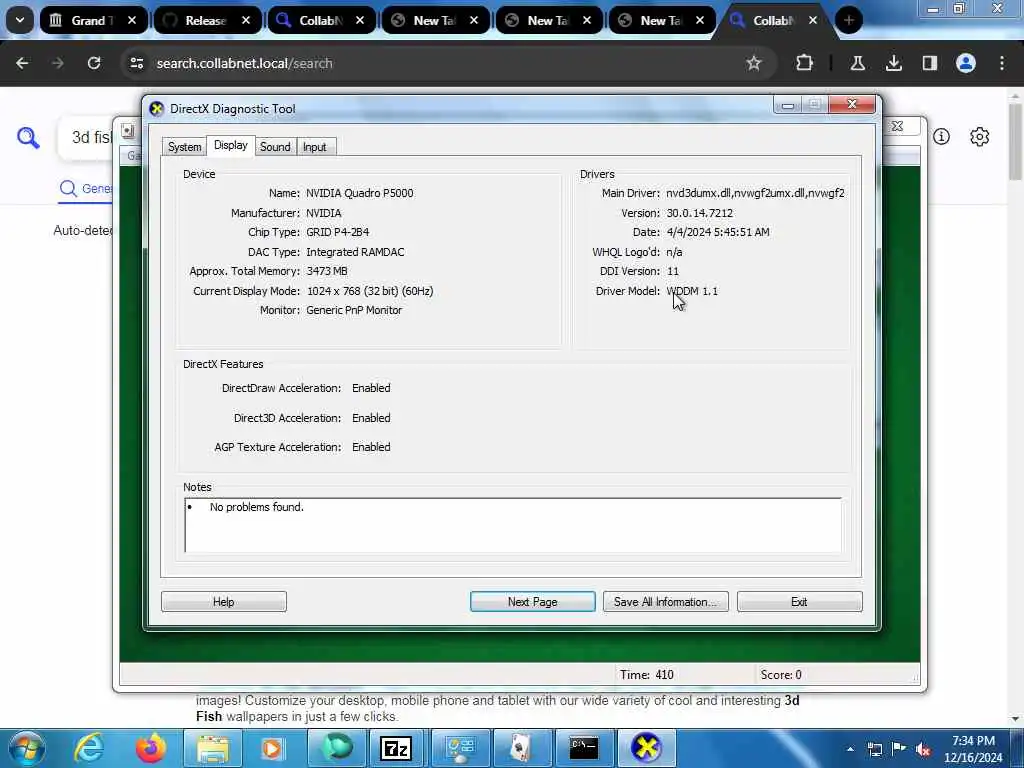Go forward in the browser
The height and width of the screenshot is (768, 1024).
coord(57,63)
